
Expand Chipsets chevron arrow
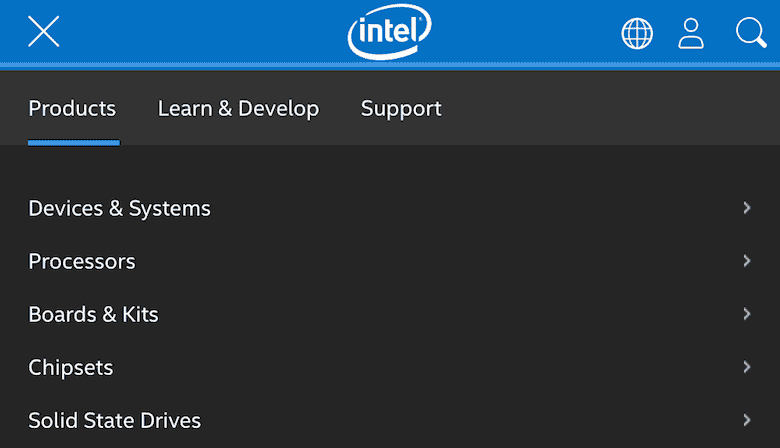point(747,367)
